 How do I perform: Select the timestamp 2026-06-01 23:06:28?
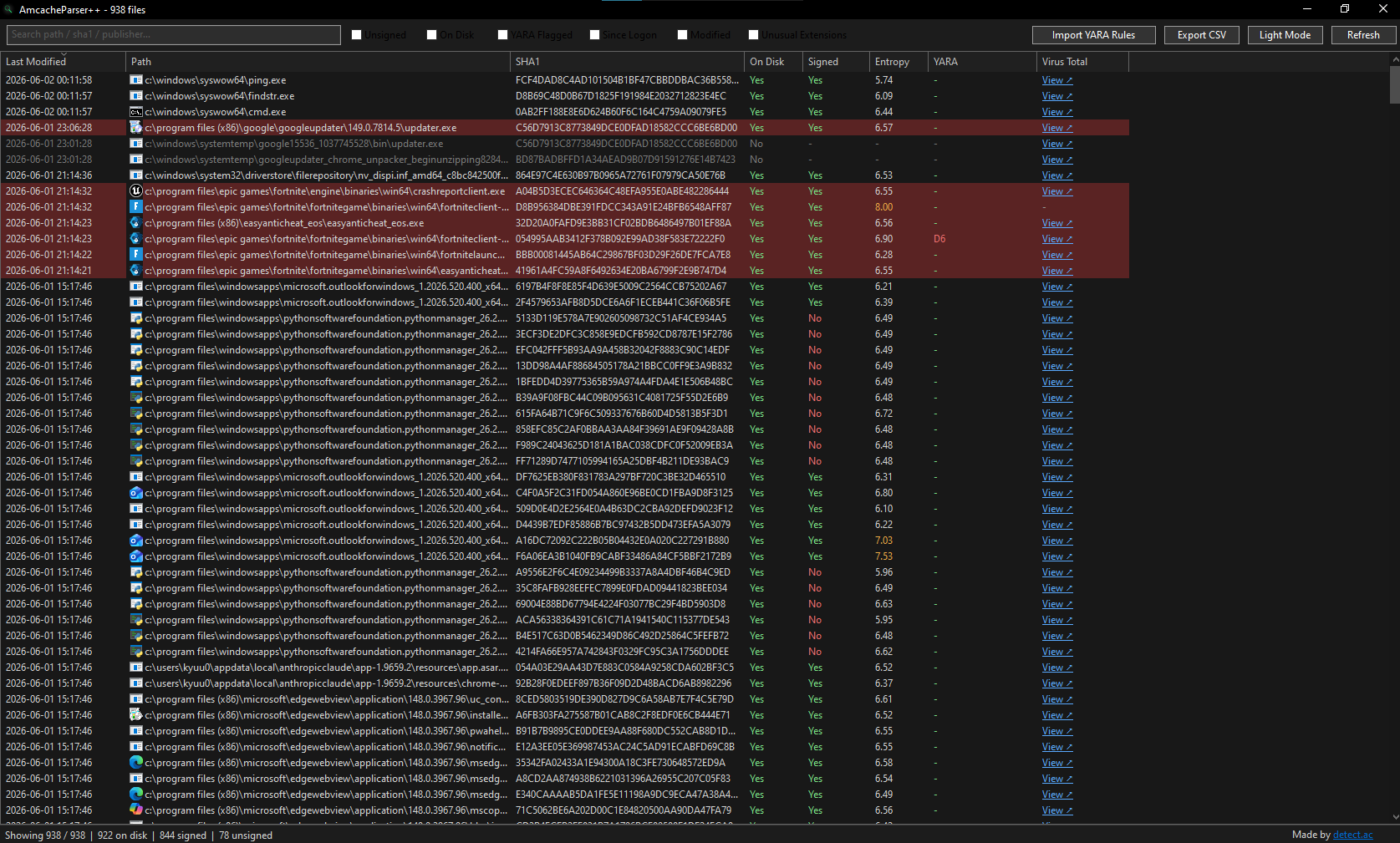click(x=49, y=128)
